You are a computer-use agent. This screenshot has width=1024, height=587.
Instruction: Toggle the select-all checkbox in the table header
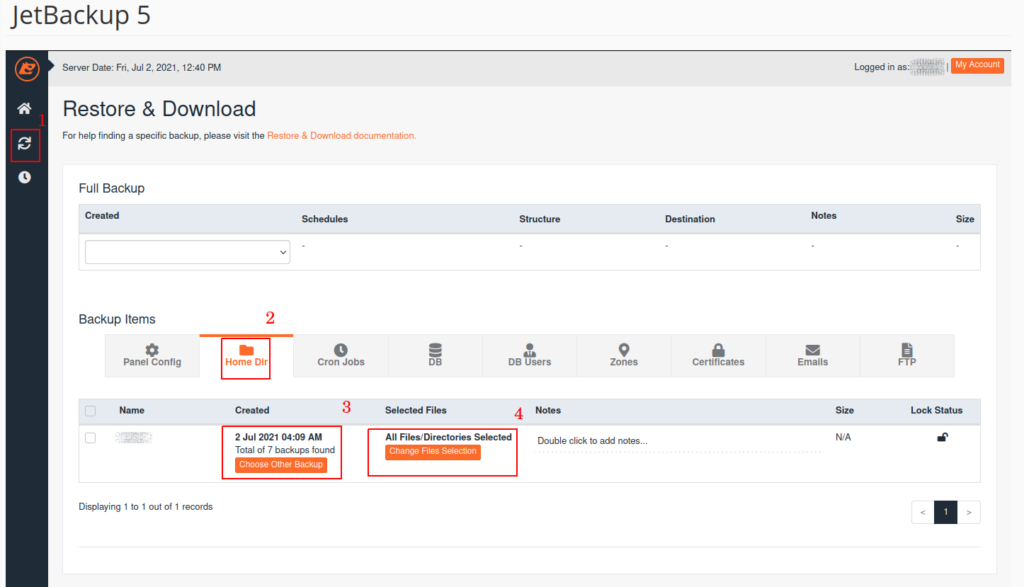tap(89, 410)
